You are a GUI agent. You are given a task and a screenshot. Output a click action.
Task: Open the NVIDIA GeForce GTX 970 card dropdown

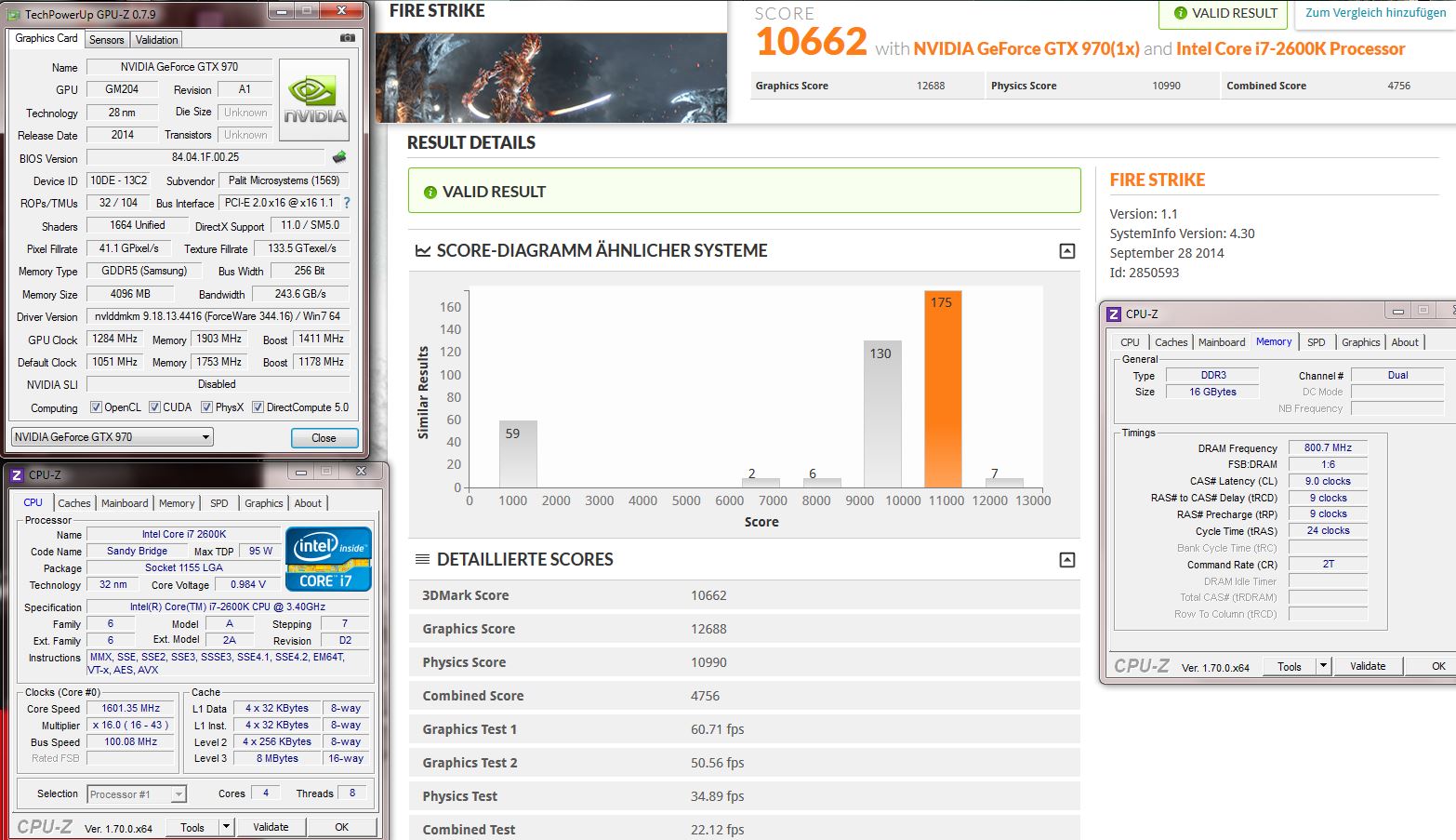pyautogui.click(x=113, y=437)
